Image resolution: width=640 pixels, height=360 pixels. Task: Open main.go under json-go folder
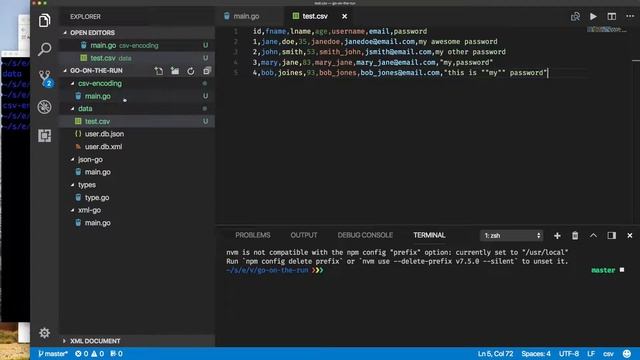pos(137,172)
